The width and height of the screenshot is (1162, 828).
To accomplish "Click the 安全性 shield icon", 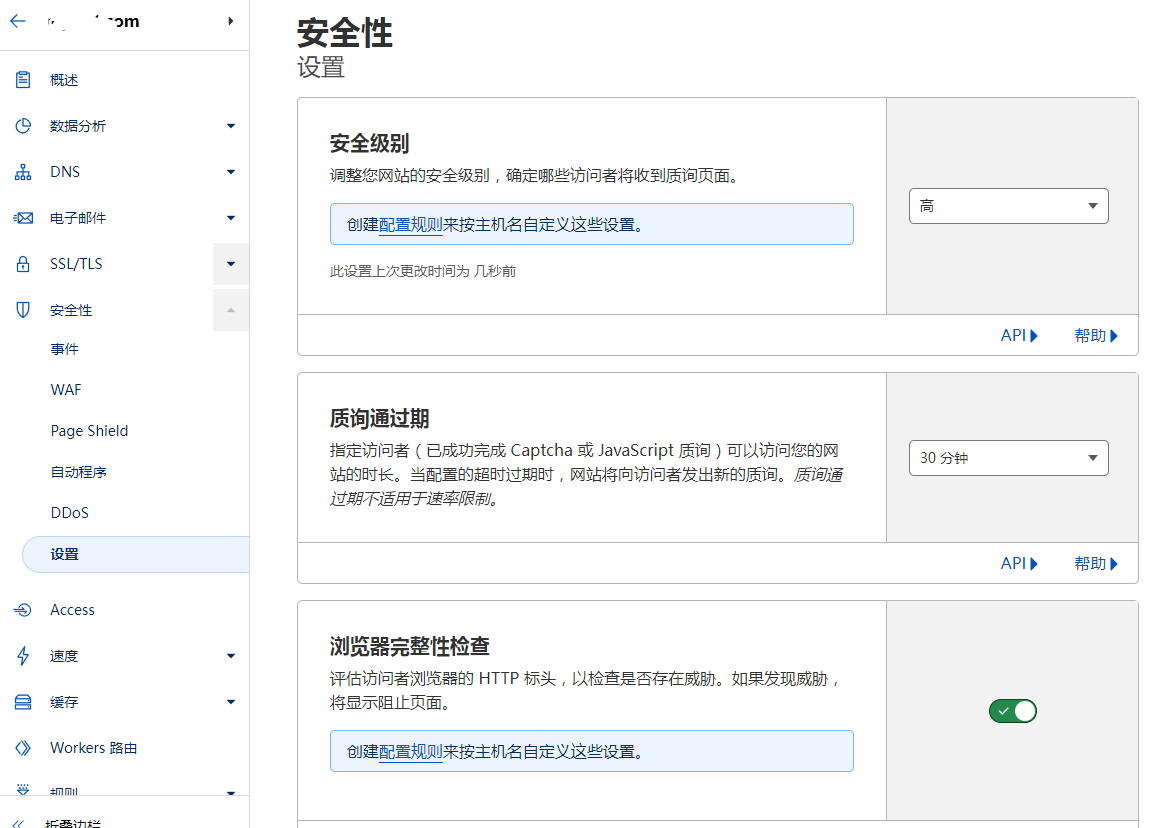I will click(x=24, y=309).
